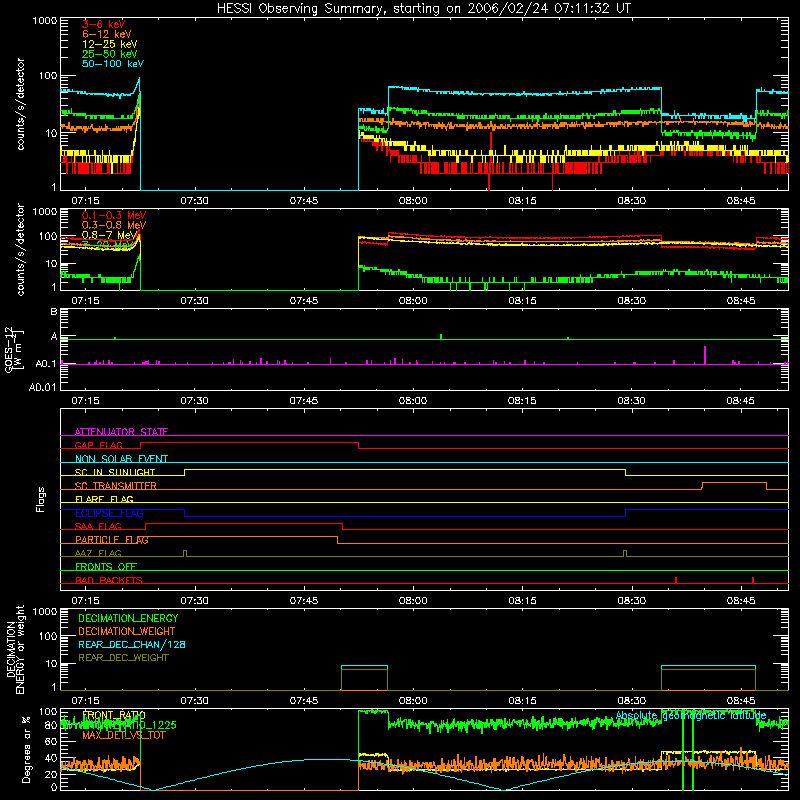Click the REAR_DEC_CHAN/128 legend label

[132, 644]
